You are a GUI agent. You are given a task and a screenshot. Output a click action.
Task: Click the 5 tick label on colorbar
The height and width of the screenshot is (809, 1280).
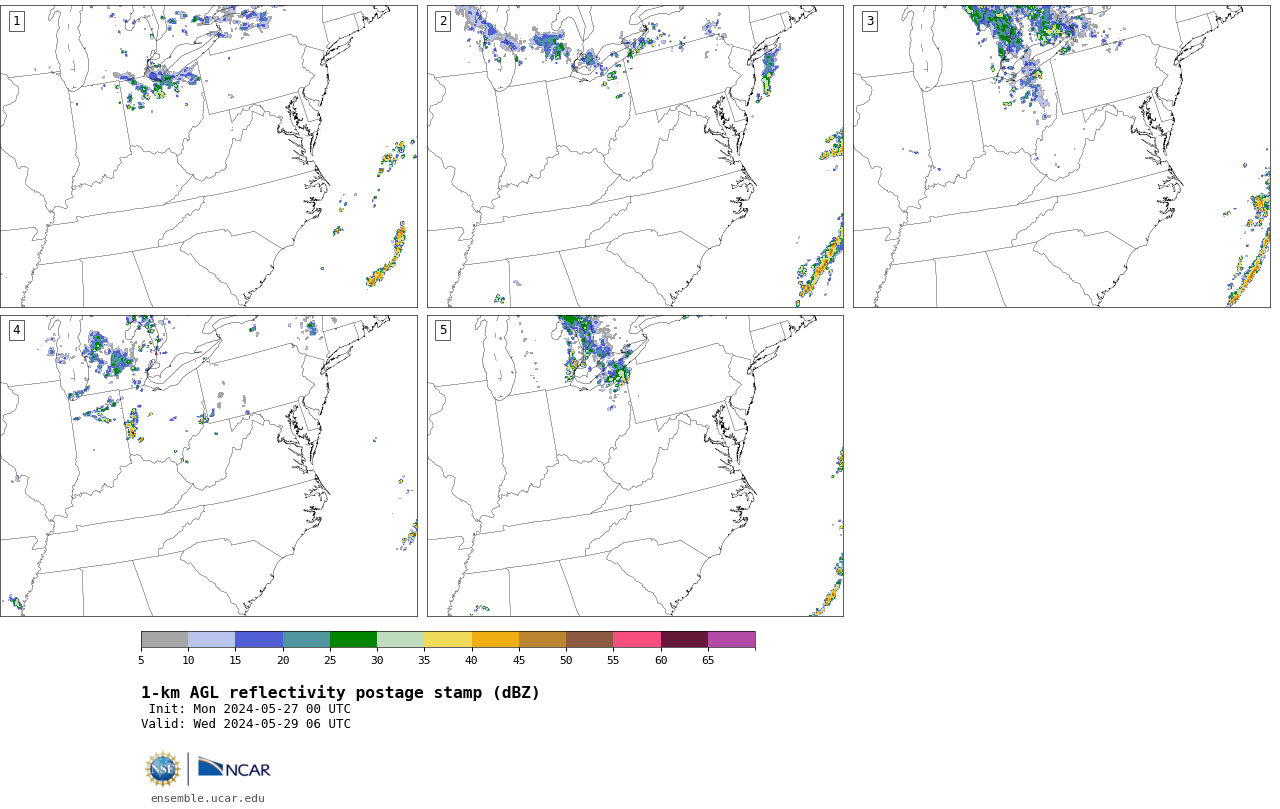tap(141, 660)
